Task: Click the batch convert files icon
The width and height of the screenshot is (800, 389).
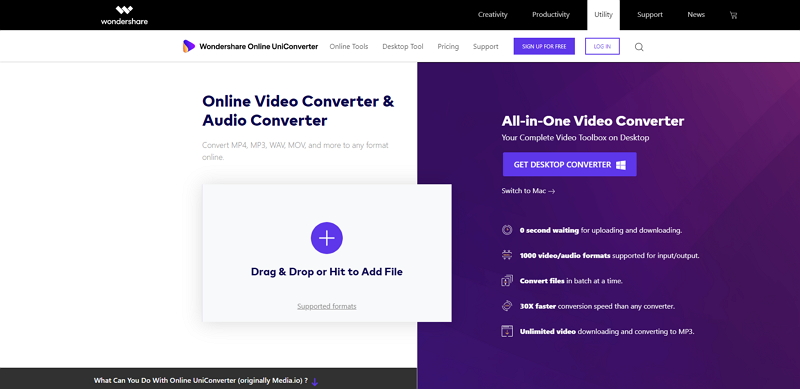Action: coord(507,281)
